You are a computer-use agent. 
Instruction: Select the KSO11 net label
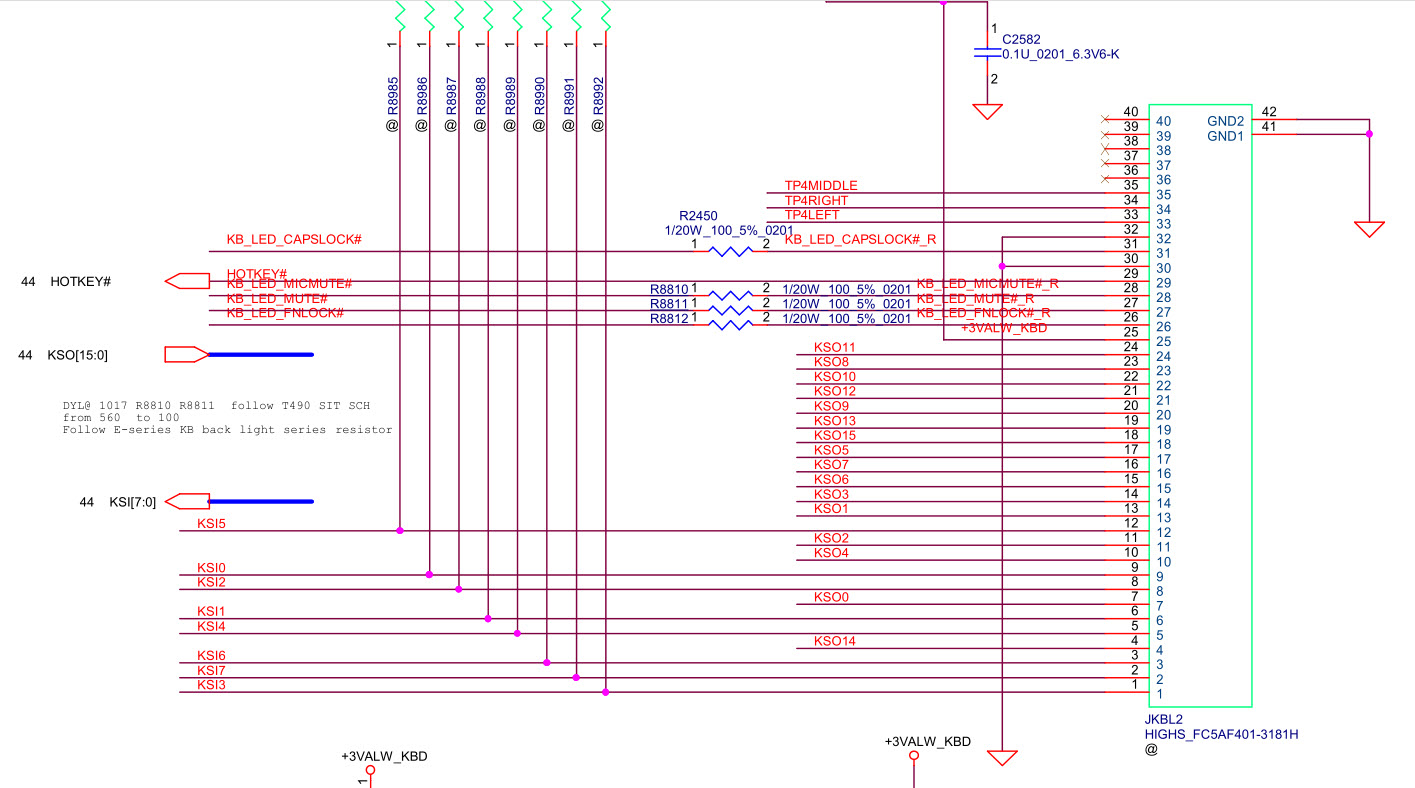click(835, 347)
